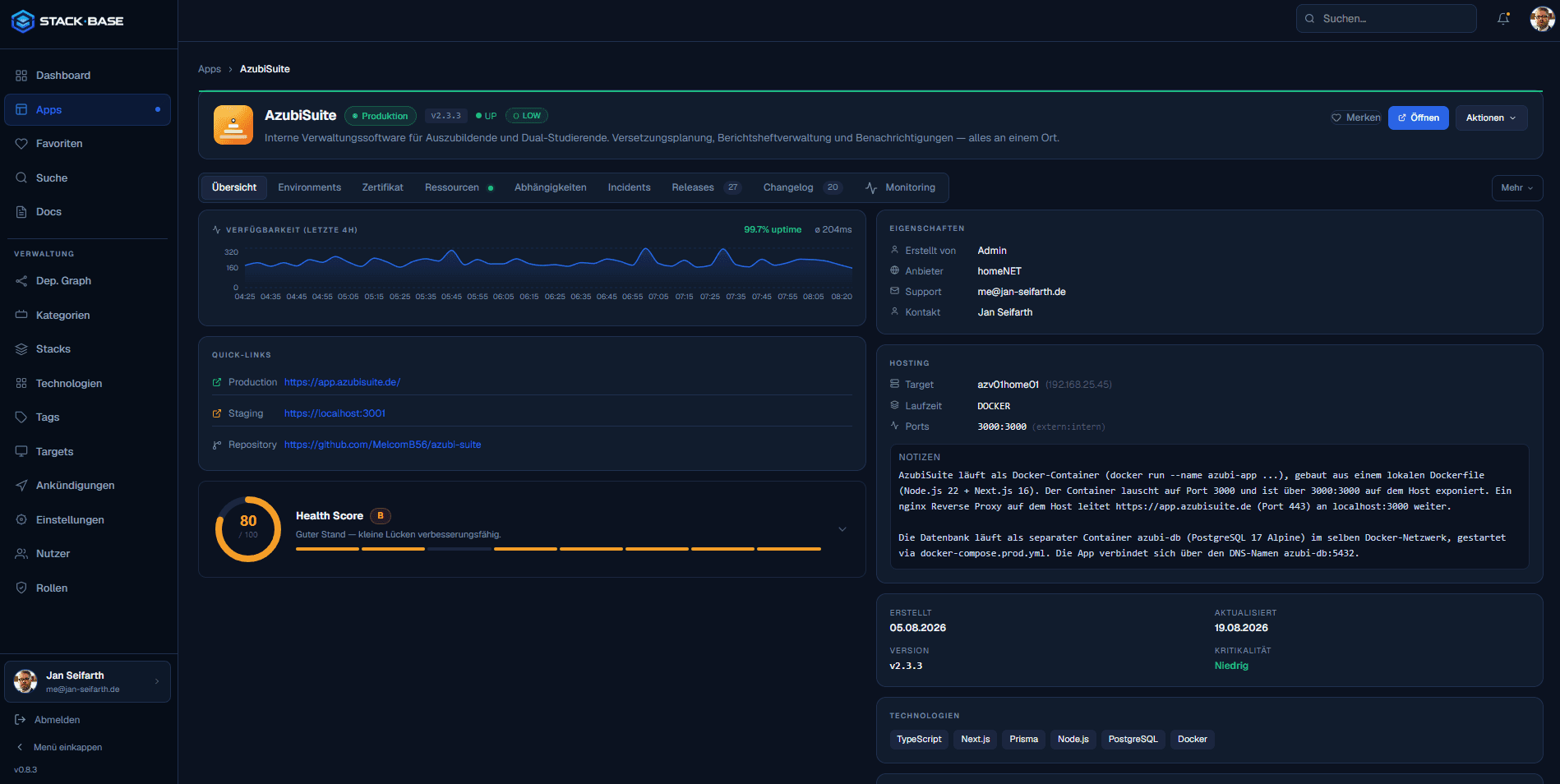Viewport: 1560px width, 784px height.
Task: Click the Health Score 80 progress ring
Action: (248, 529)
